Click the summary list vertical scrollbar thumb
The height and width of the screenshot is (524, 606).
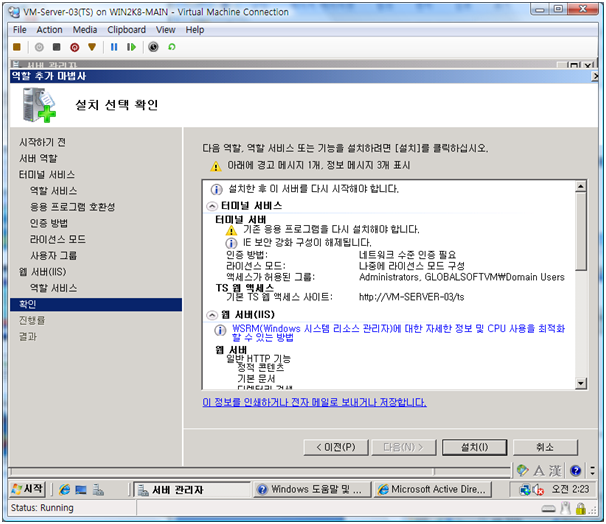pyautogui.click(x=581, y=231)
